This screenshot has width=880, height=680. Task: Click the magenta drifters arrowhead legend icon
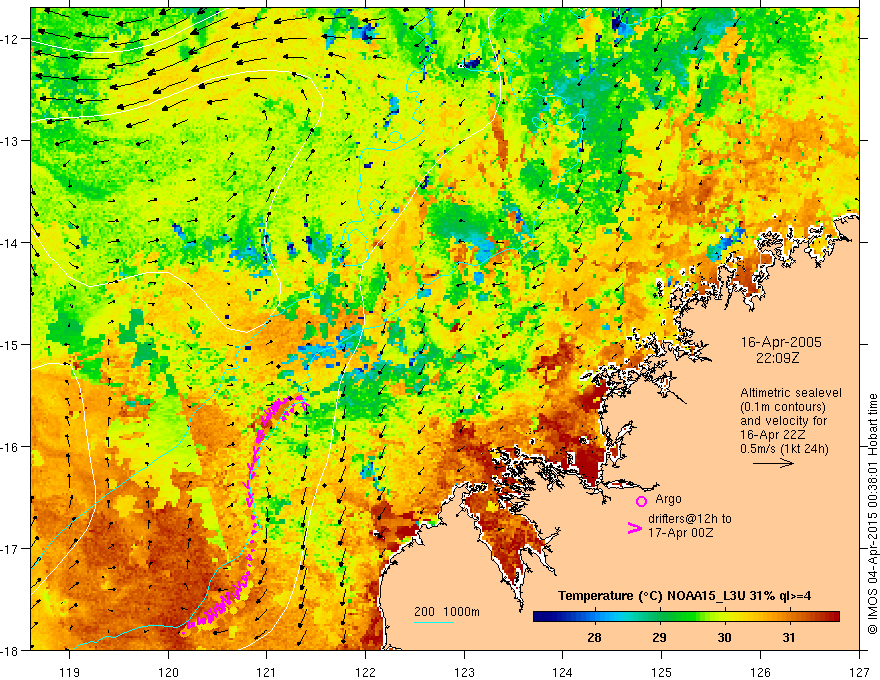click(634, 528)
